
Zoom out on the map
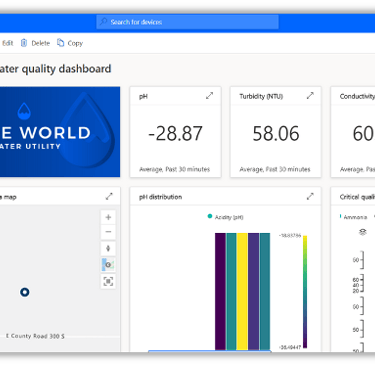pyautogui.click(x=108, y=232)
